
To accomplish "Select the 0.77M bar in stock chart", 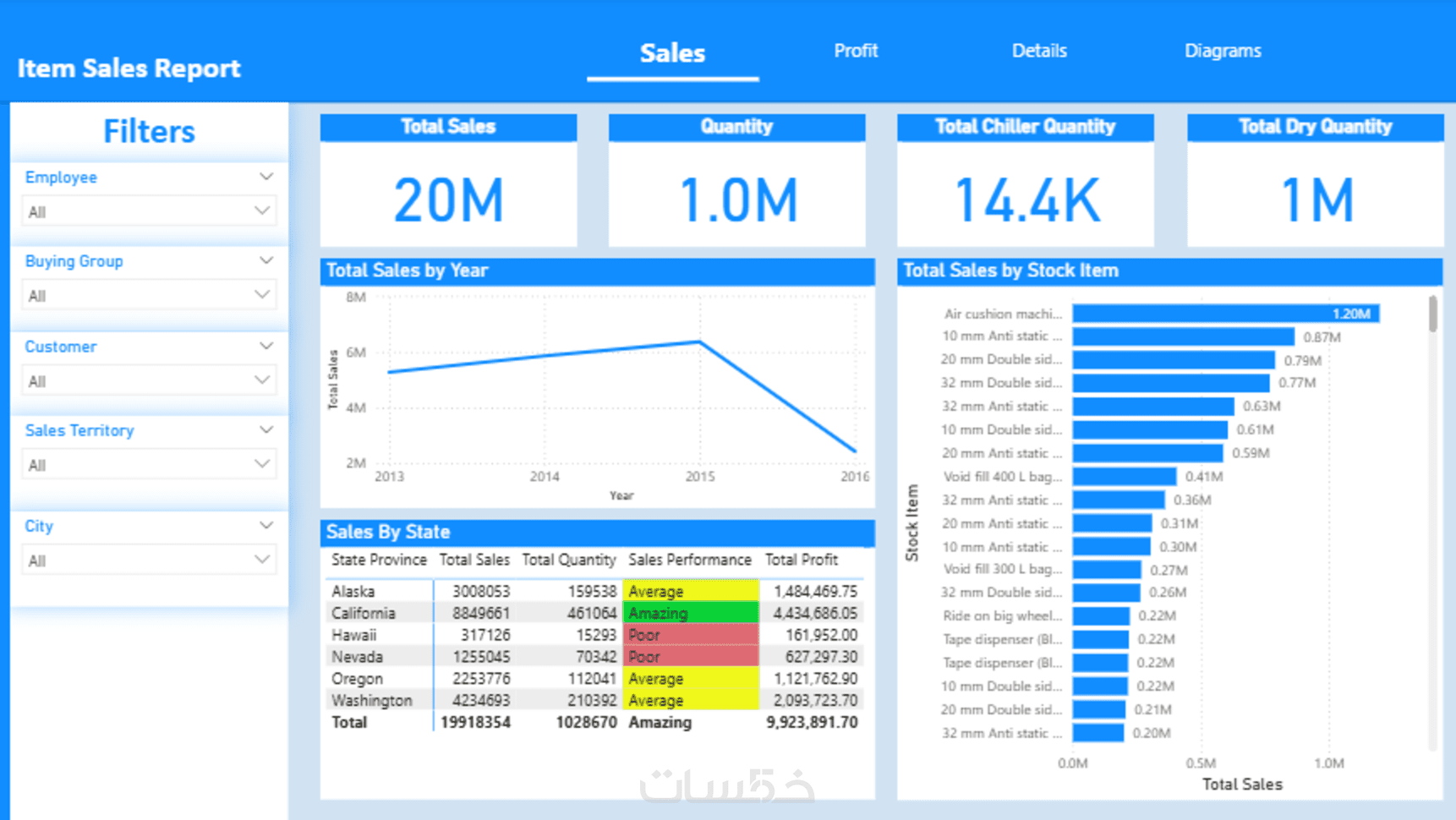I will (x=1171, y=383).
